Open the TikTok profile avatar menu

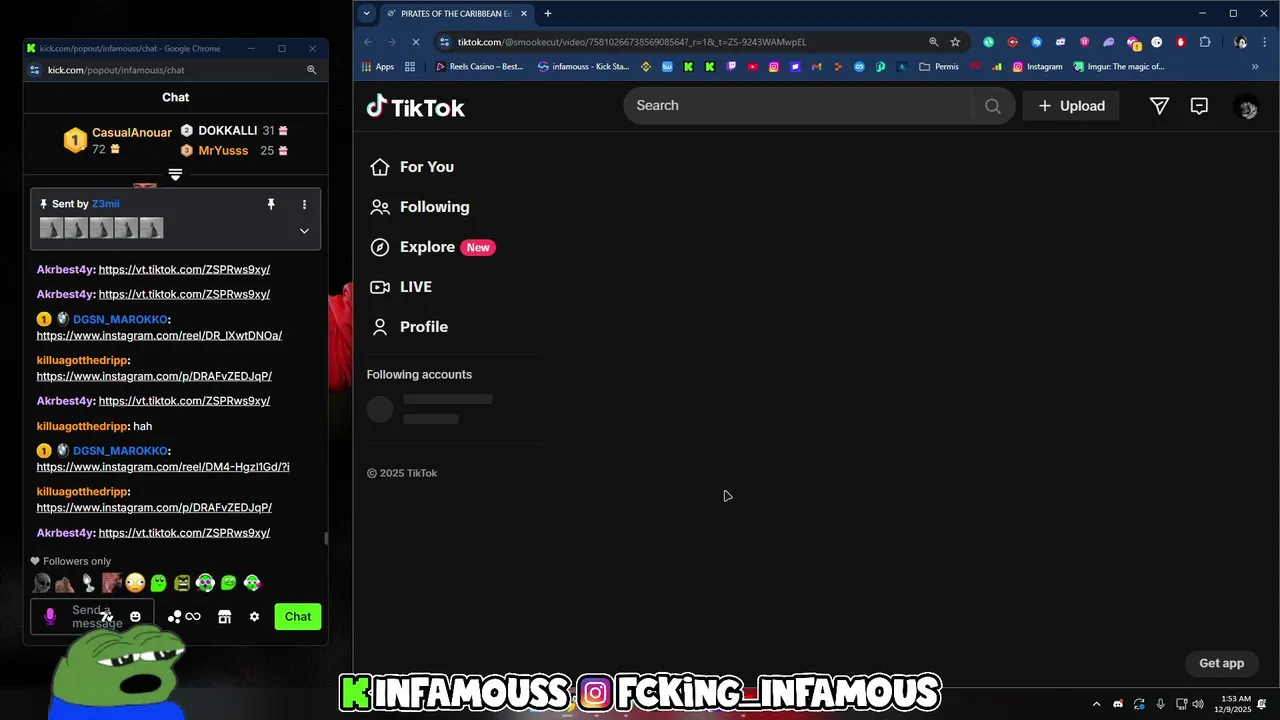coord(1246,107)
